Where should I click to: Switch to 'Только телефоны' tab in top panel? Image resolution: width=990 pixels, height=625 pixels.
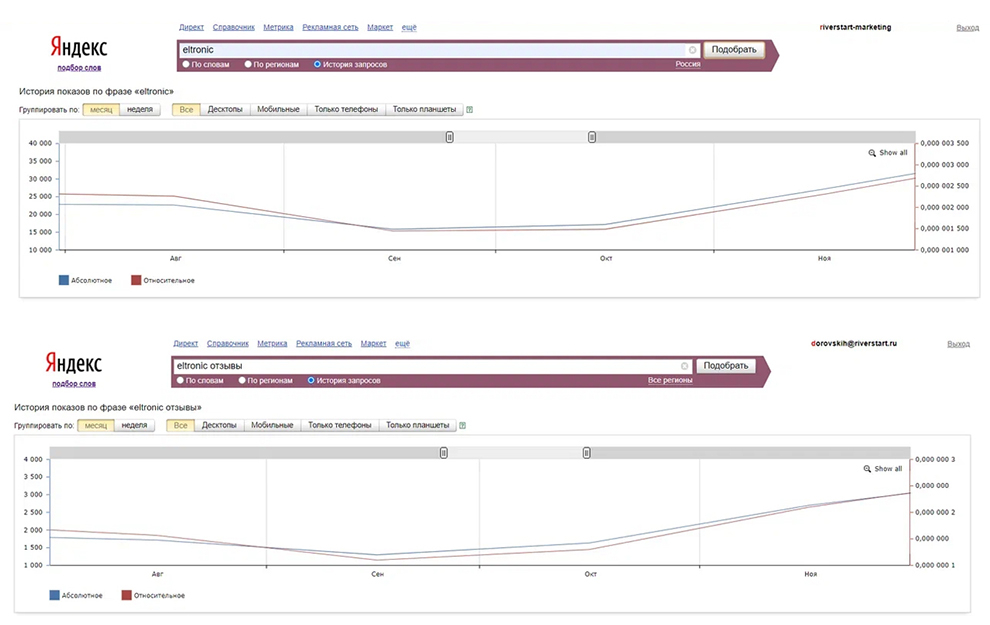point(346,110)
